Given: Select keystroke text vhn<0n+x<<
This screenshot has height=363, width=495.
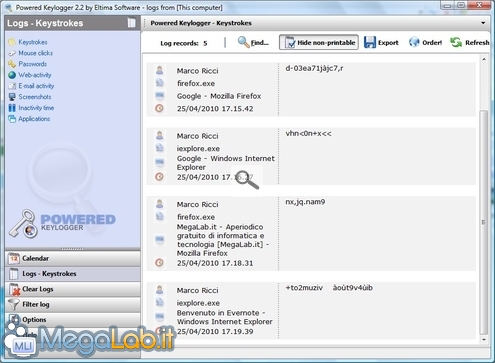Looking at the screenshot, I should coord(308,134).
